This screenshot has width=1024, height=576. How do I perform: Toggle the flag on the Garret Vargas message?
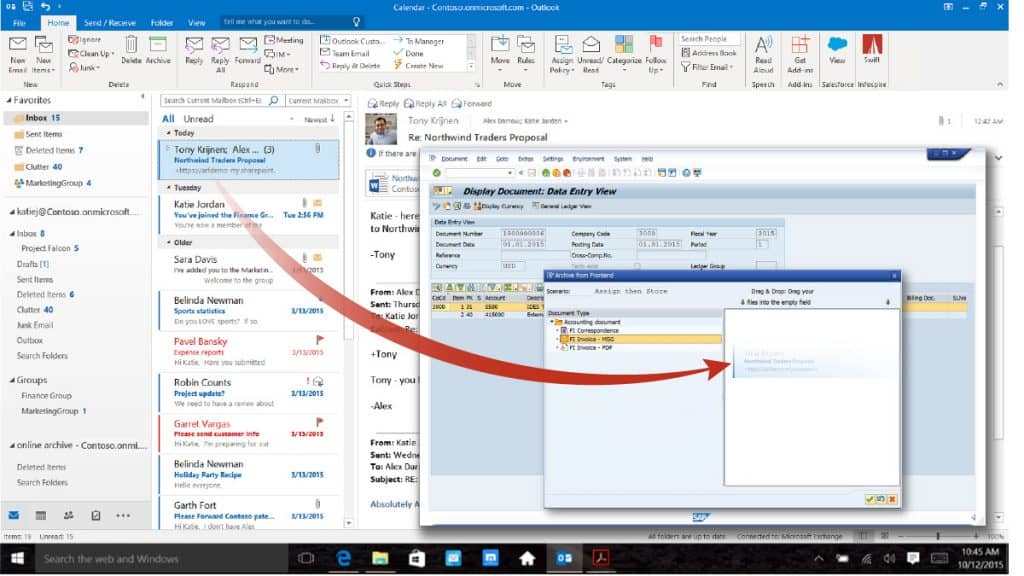point(320,422)
